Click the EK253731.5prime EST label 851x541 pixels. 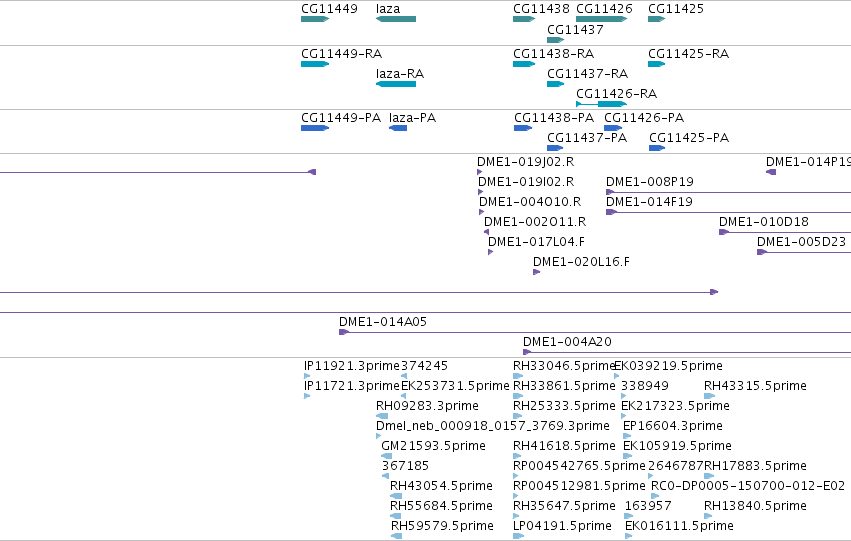click(455, 386)
